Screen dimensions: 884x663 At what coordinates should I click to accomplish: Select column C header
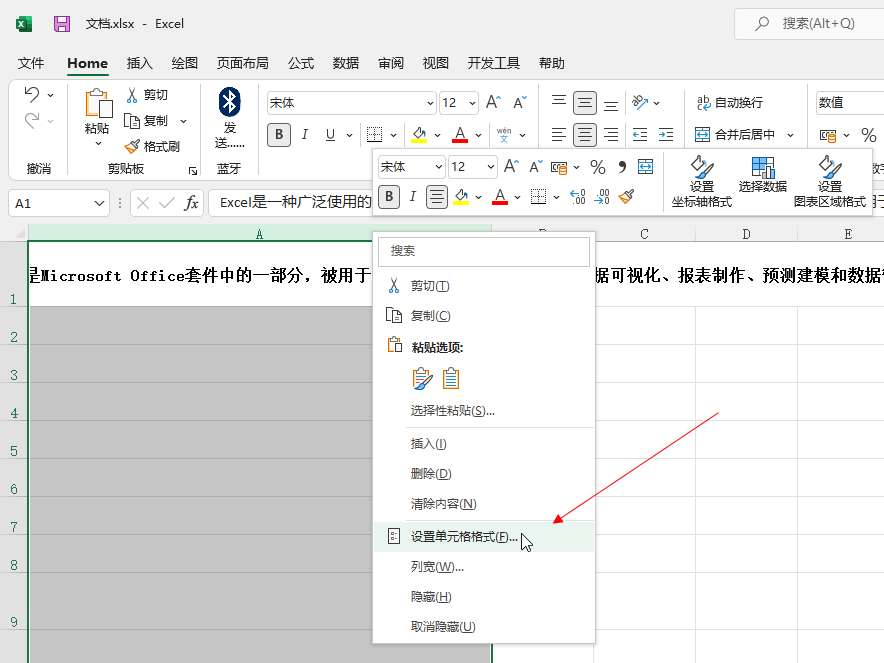[644, 233]
